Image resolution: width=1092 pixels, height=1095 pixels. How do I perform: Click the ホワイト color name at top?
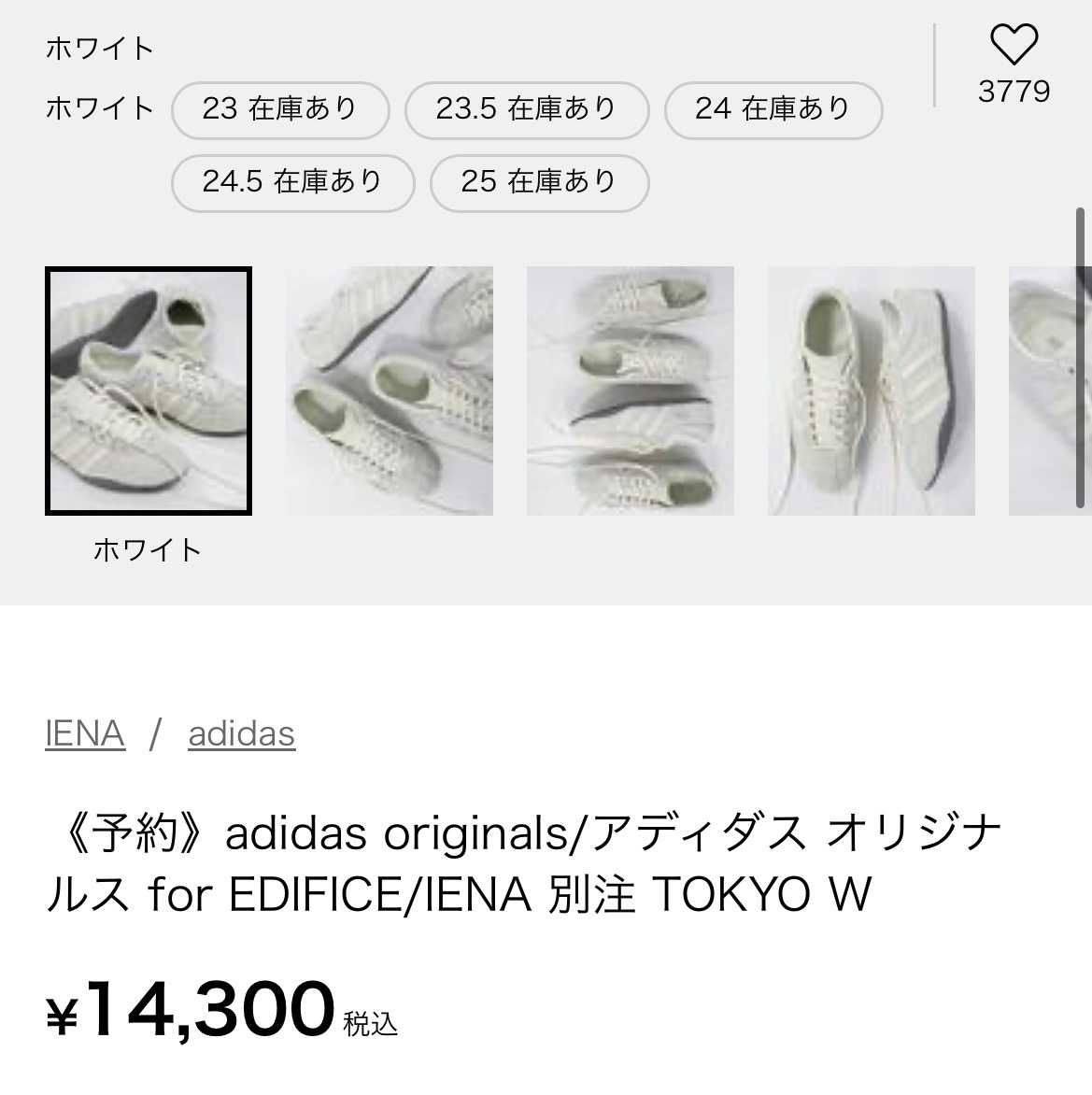point(100,49)
